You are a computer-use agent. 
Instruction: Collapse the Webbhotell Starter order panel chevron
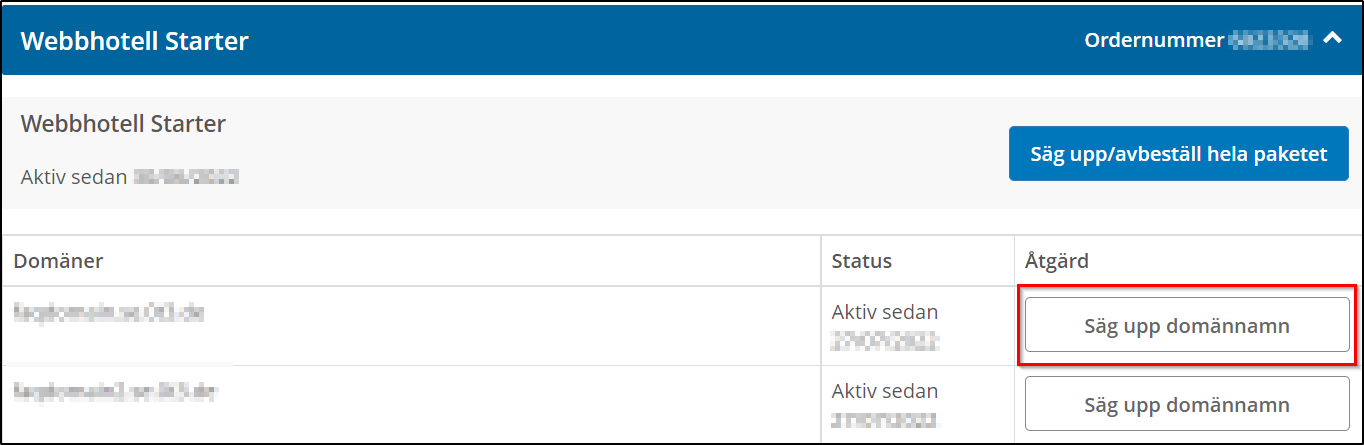click(1331, 39)
